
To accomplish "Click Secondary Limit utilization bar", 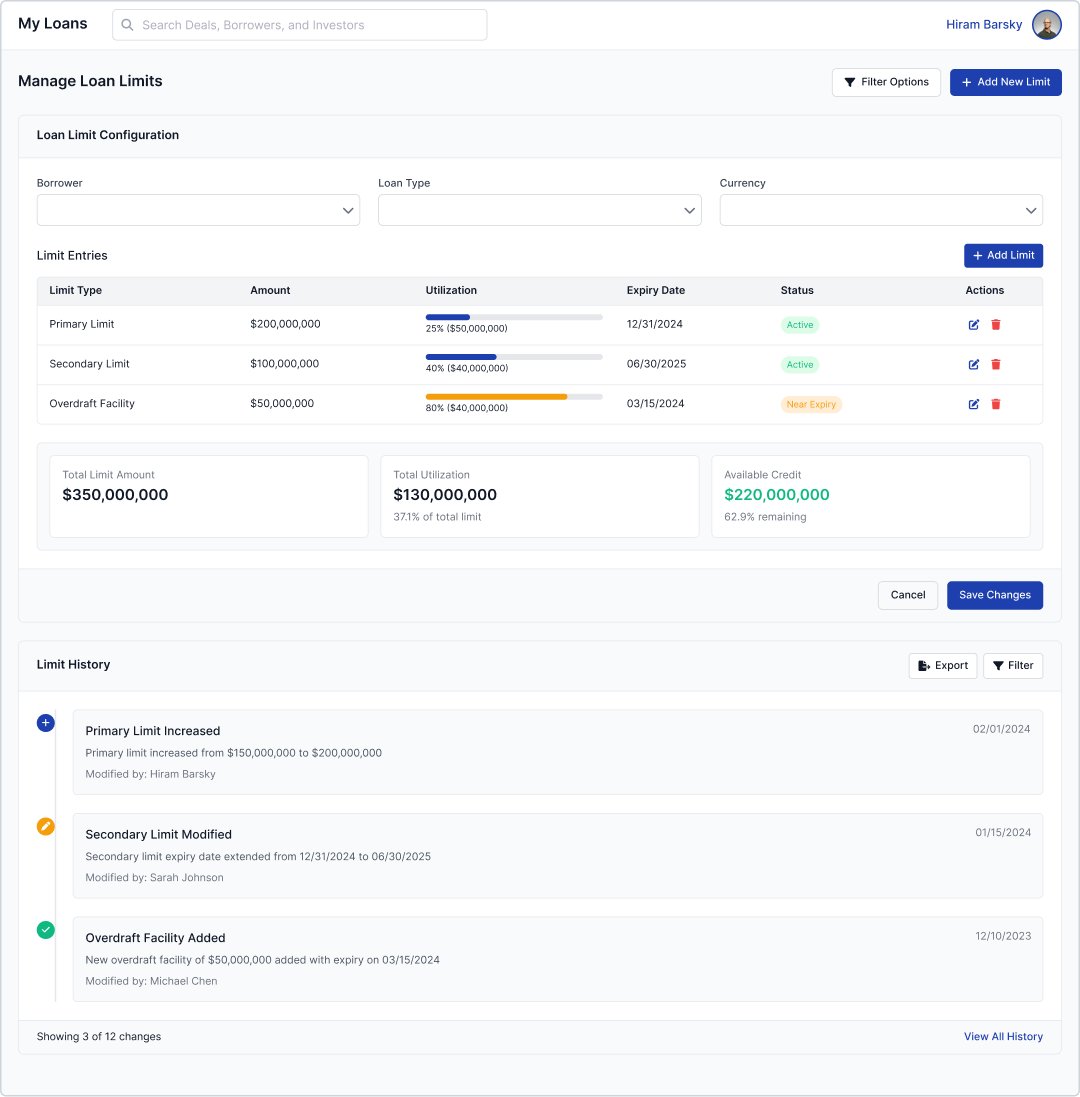I will coord(514,358).
